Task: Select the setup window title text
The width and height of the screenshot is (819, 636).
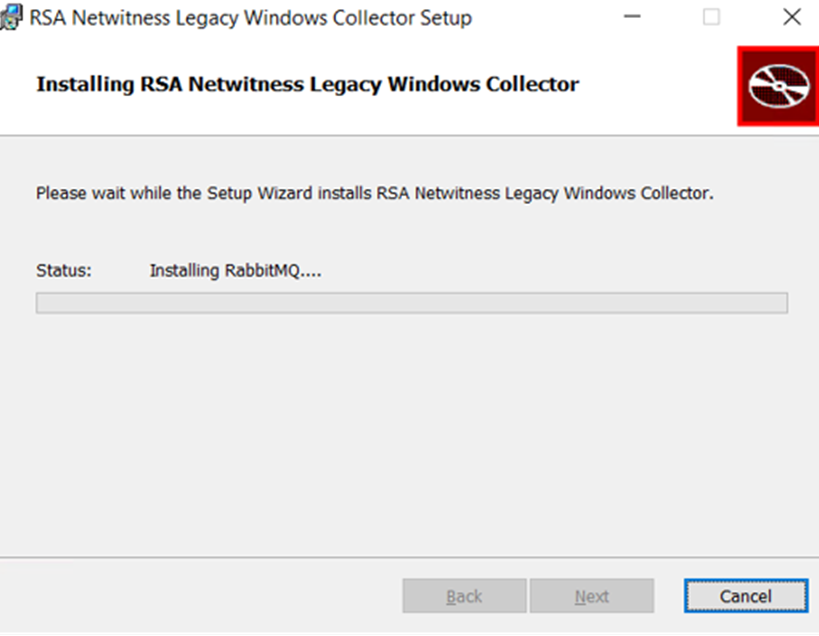Action: [x=250, y=16]
